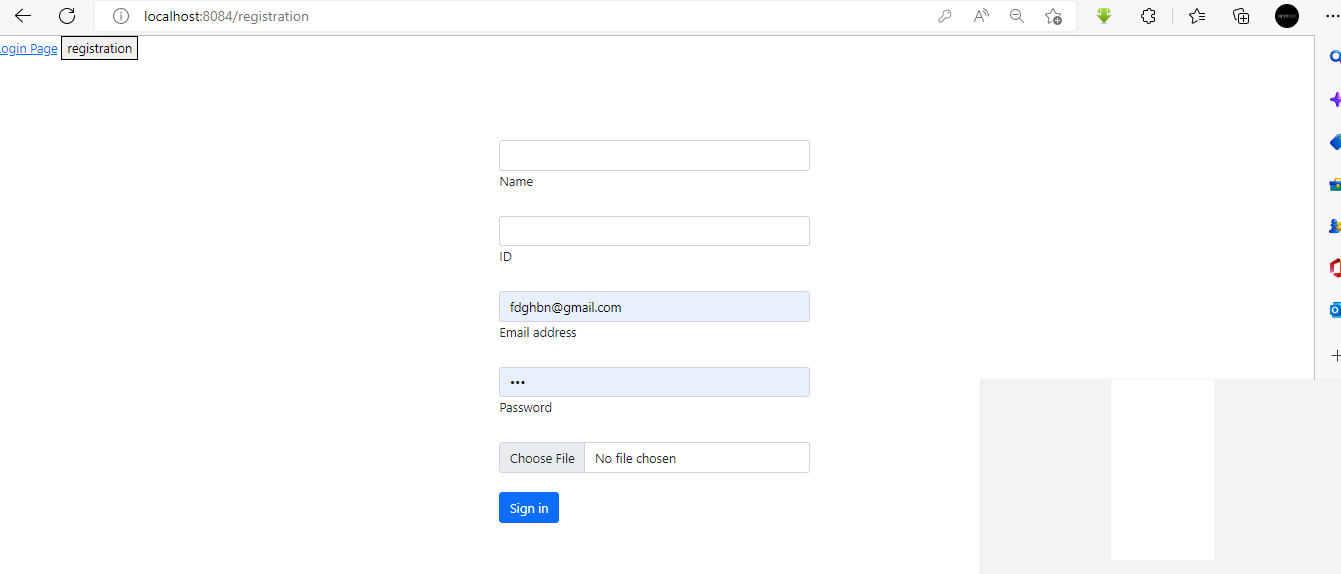Submit form with Sign in button

pos(529,508)
